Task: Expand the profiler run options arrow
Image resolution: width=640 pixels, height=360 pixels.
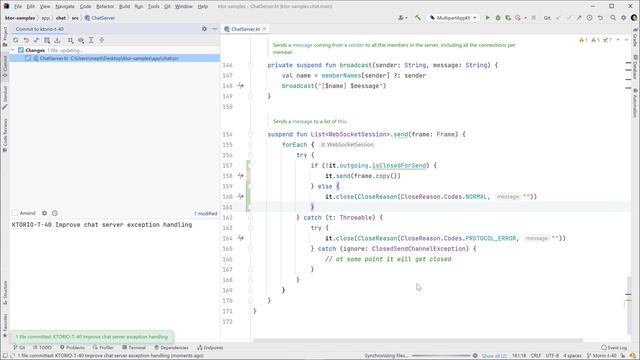Action: (525, 18)
